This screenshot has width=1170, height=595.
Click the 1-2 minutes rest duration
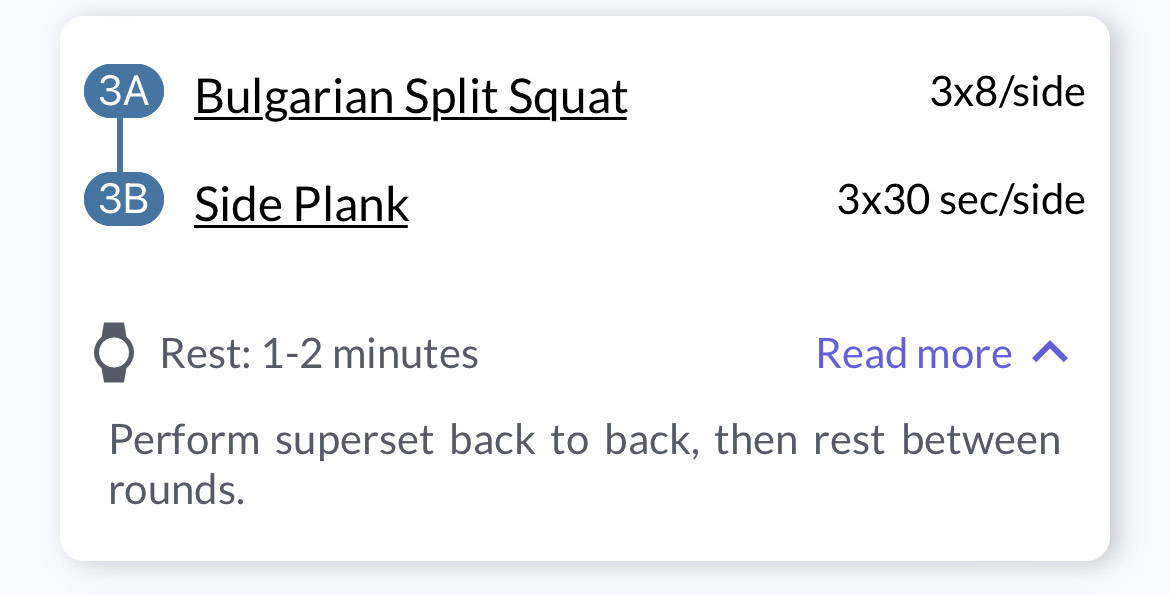coord(370,353)
